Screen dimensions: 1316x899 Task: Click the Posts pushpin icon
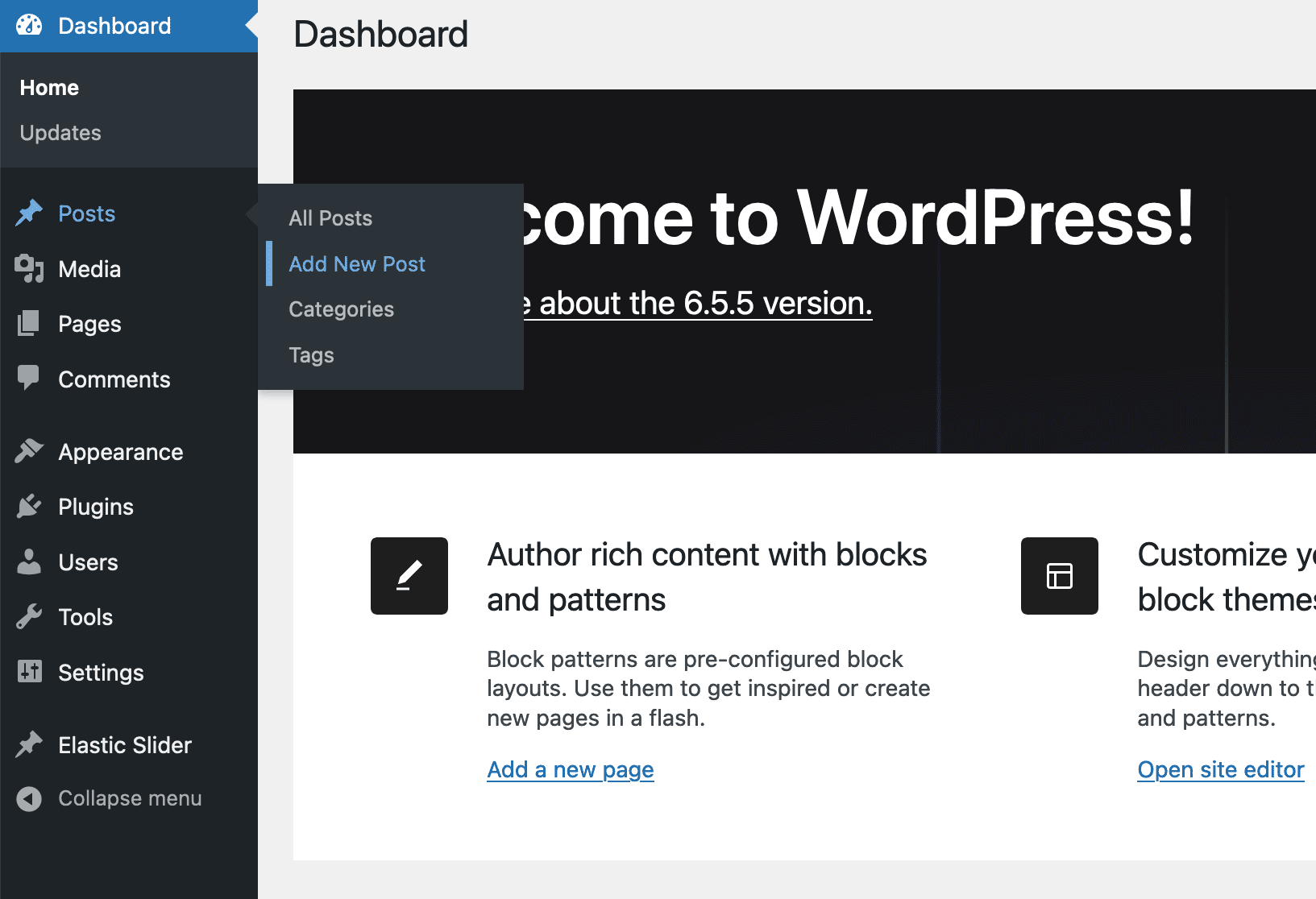click(29, 213)
